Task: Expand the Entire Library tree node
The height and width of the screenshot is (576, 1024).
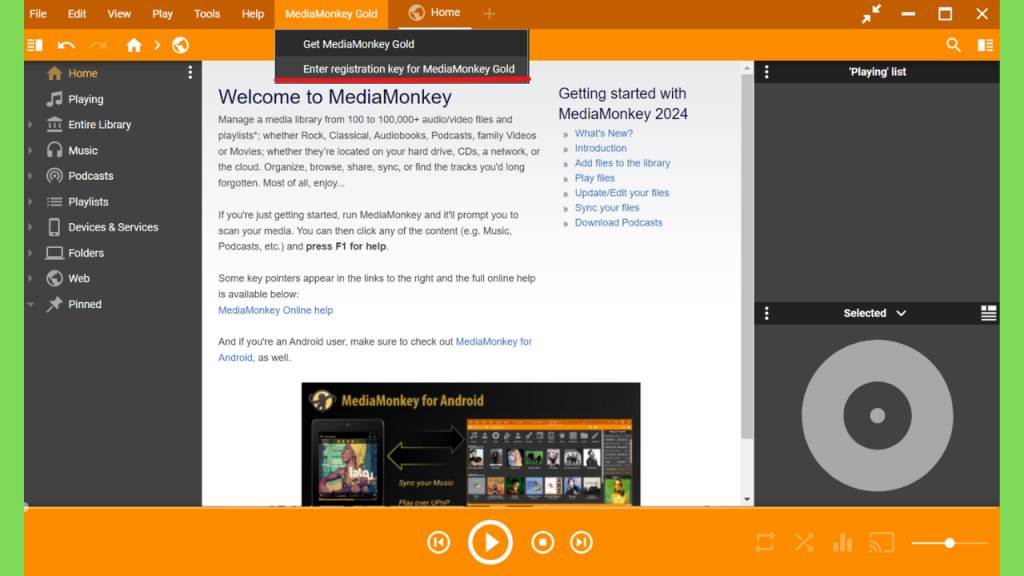Action: click(x=30, y=124)
